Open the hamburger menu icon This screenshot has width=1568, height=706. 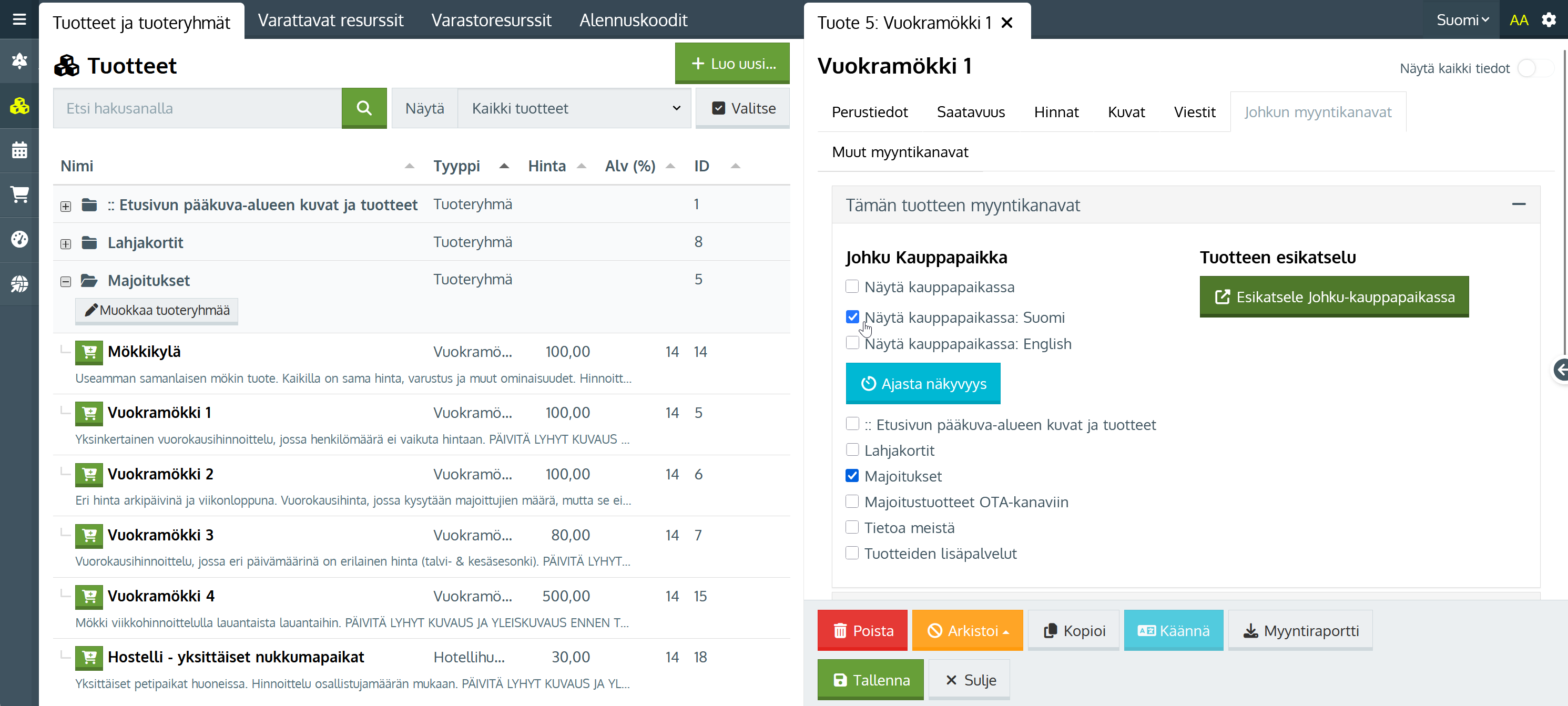point(19,19)
